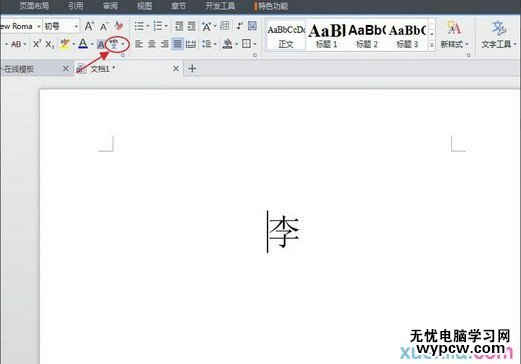Expand highlight color dropdown arrow
The height and width of the screenshot is (364, 521).
[x=73, y=44]
